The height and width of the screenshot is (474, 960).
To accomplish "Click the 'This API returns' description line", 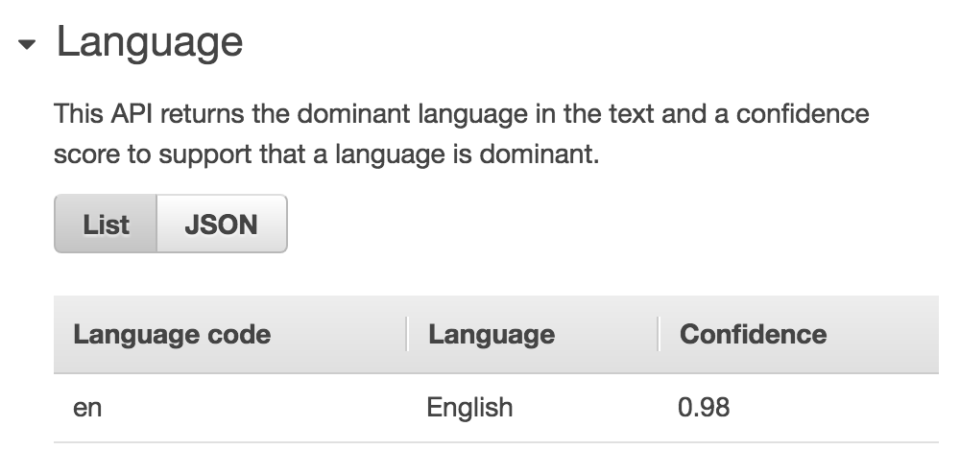I will pos(462,115).
